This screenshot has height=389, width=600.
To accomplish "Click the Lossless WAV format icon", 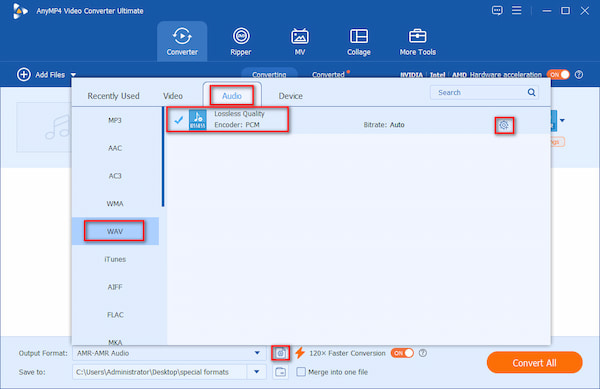I will point(198,120).
